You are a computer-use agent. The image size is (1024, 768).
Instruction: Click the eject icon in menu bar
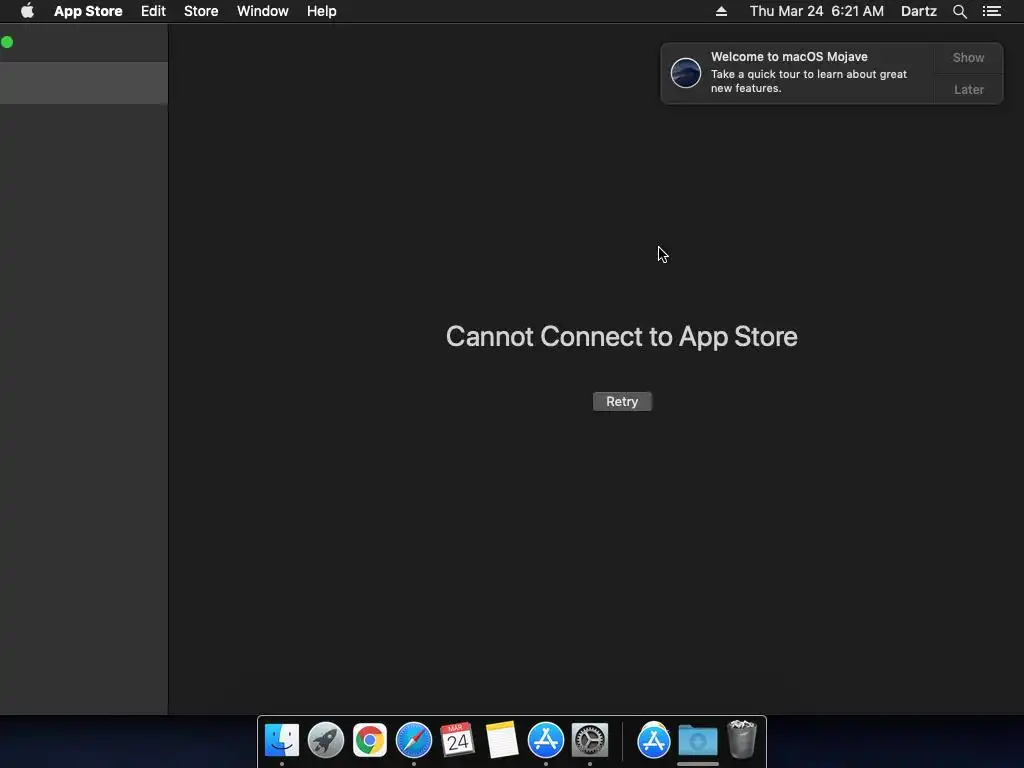(x=722, y=11)
